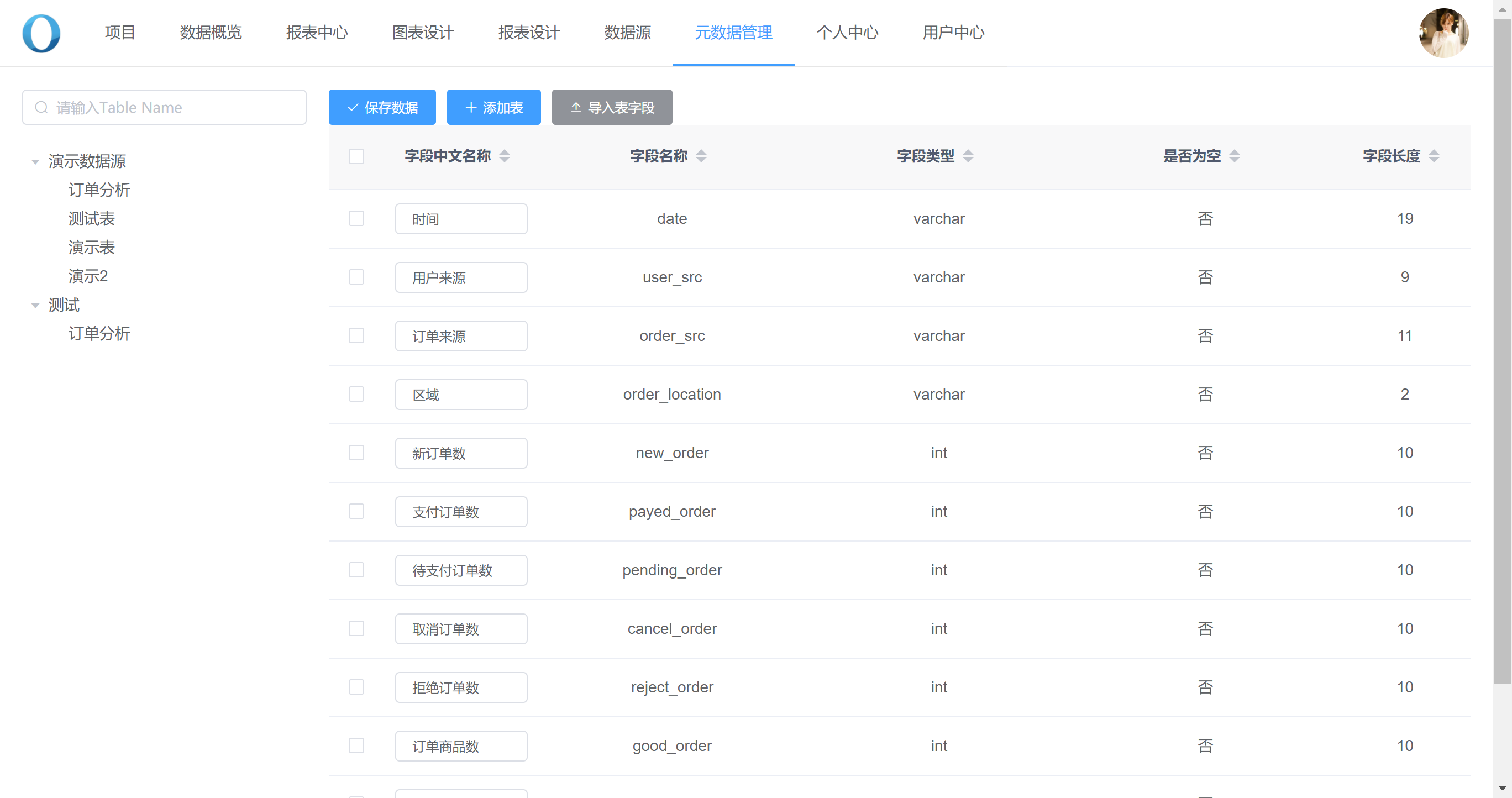1512x798 pixels.
Task: Click the 支付订单数 Chinese name input field
Action: 461,512
